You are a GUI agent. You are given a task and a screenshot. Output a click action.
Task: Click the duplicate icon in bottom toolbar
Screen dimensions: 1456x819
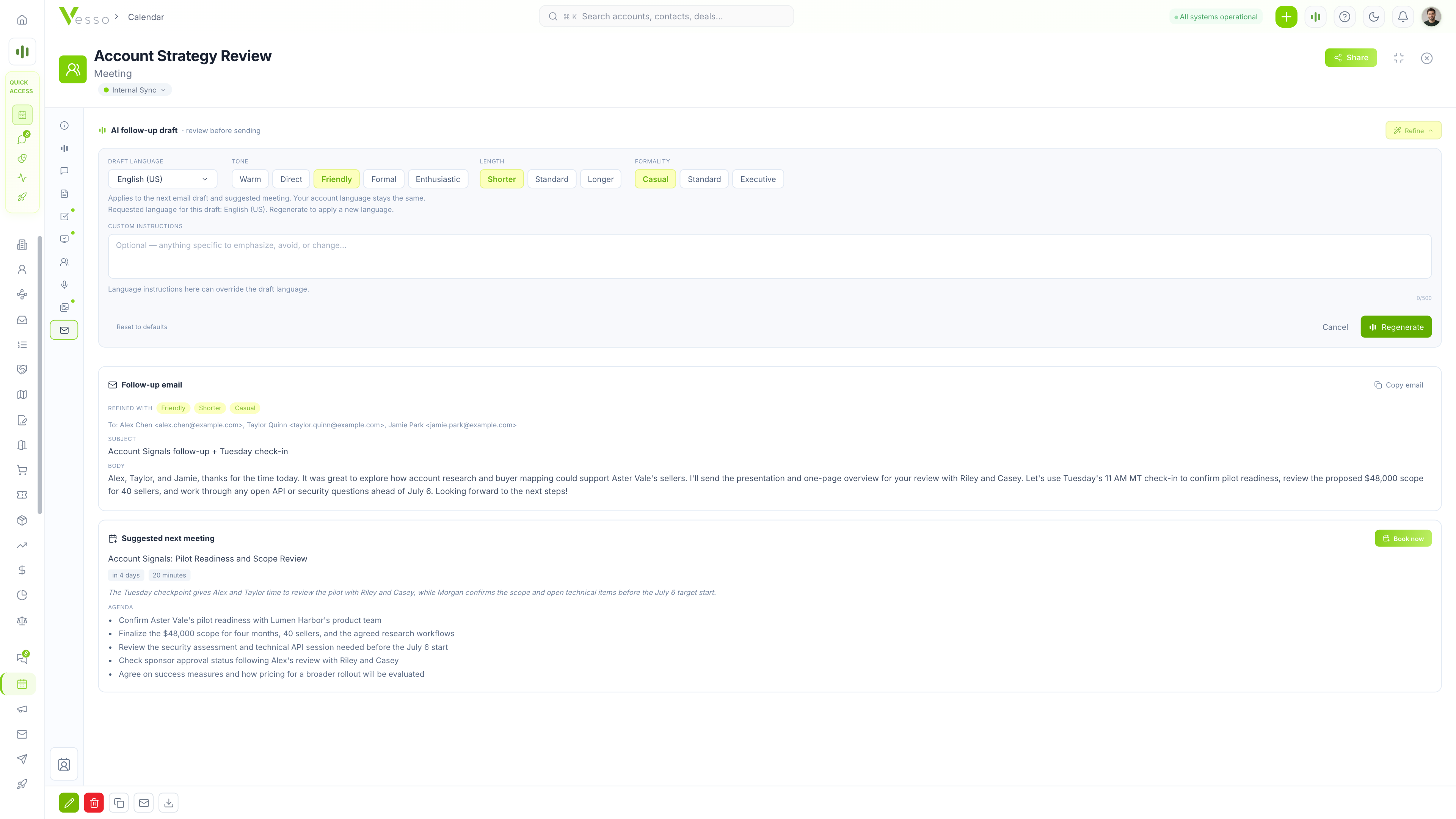click(x=119, y=803)
